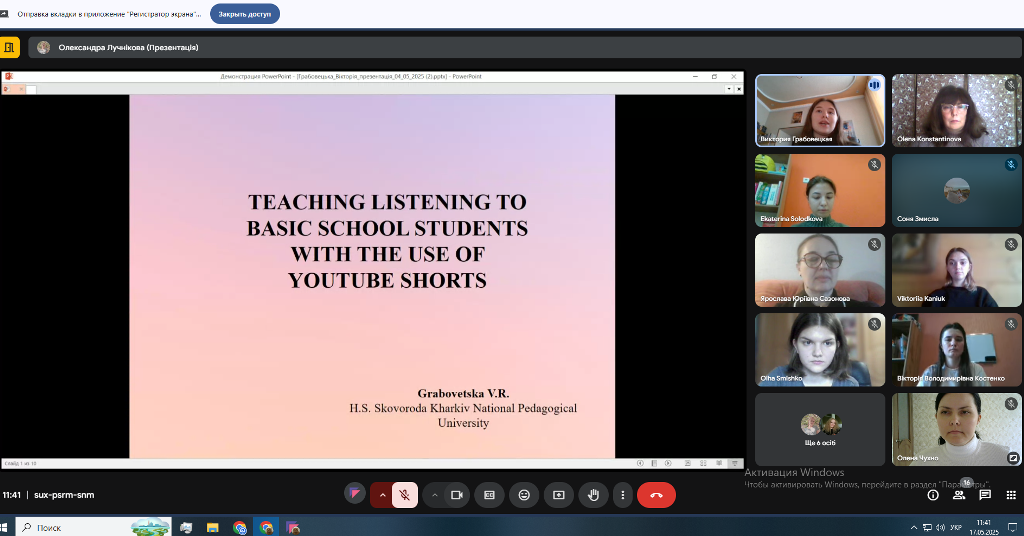This screenshot has height=536, width=1024.
Task: Select Соня Змисла participant tile
Action: point(956,190)
